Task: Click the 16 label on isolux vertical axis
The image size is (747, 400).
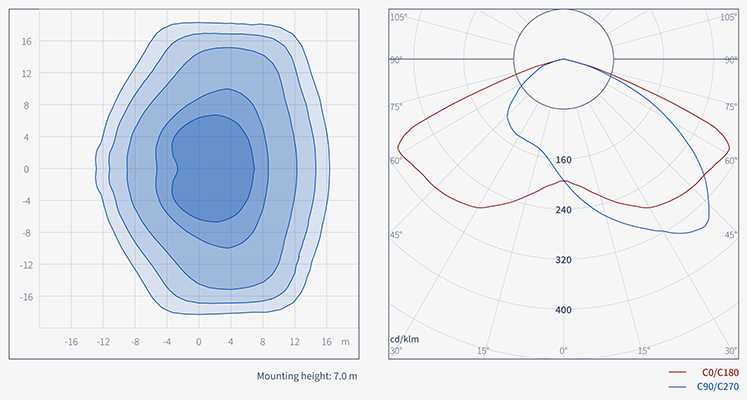Action: point(28,41)
